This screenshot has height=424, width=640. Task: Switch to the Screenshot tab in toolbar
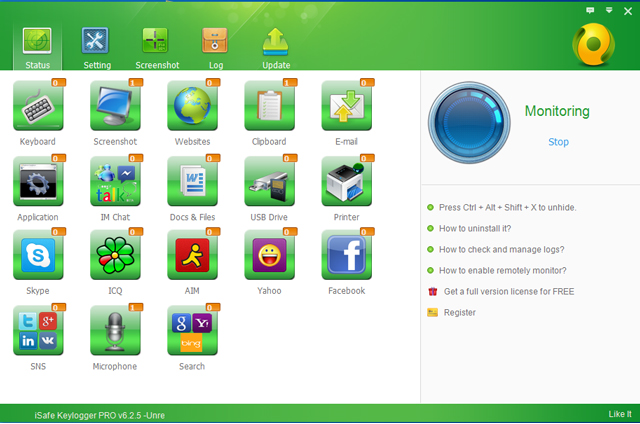(x=155, y=47)
